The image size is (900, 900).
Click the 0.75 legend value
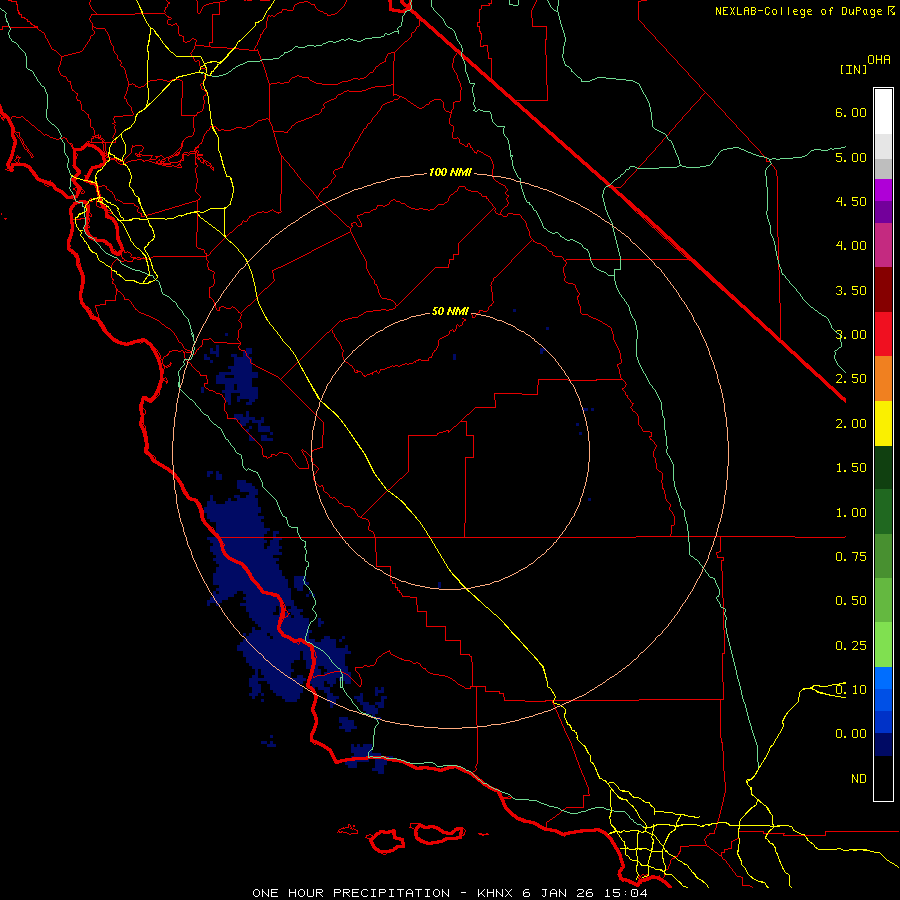pyautogui.click(x=851, y=557)
